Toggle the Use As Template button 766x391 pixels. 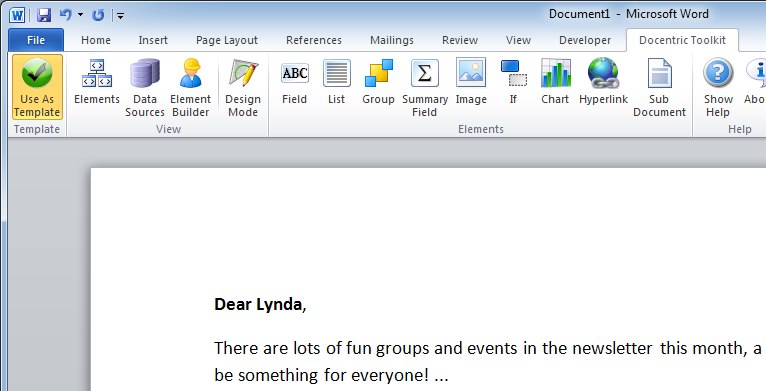[x=37, y=87]
